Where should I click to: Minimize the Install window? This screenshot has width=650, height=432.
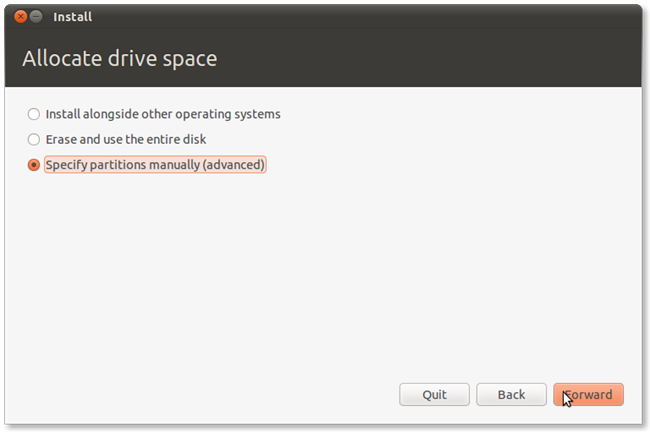coord(37,17)
